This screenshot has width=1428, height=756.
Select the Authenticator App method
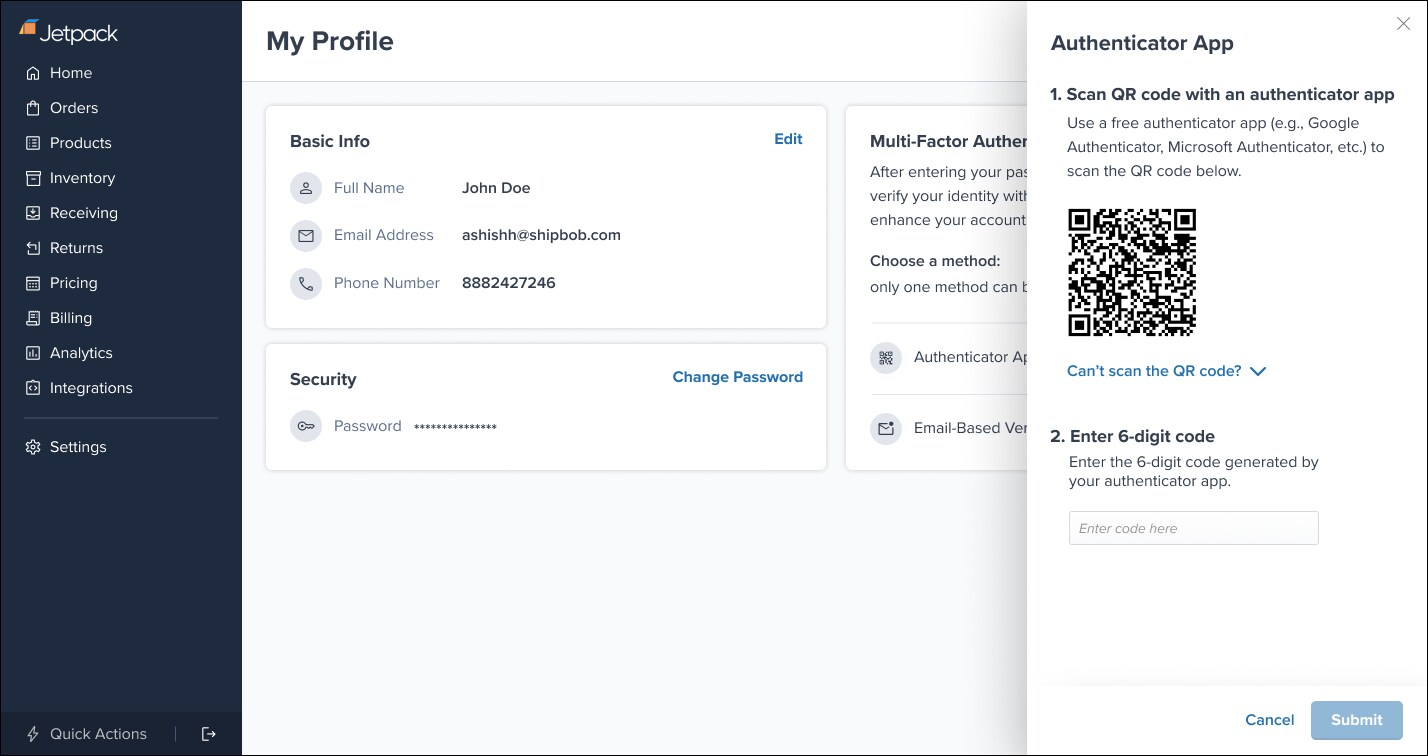click(887, 357)
